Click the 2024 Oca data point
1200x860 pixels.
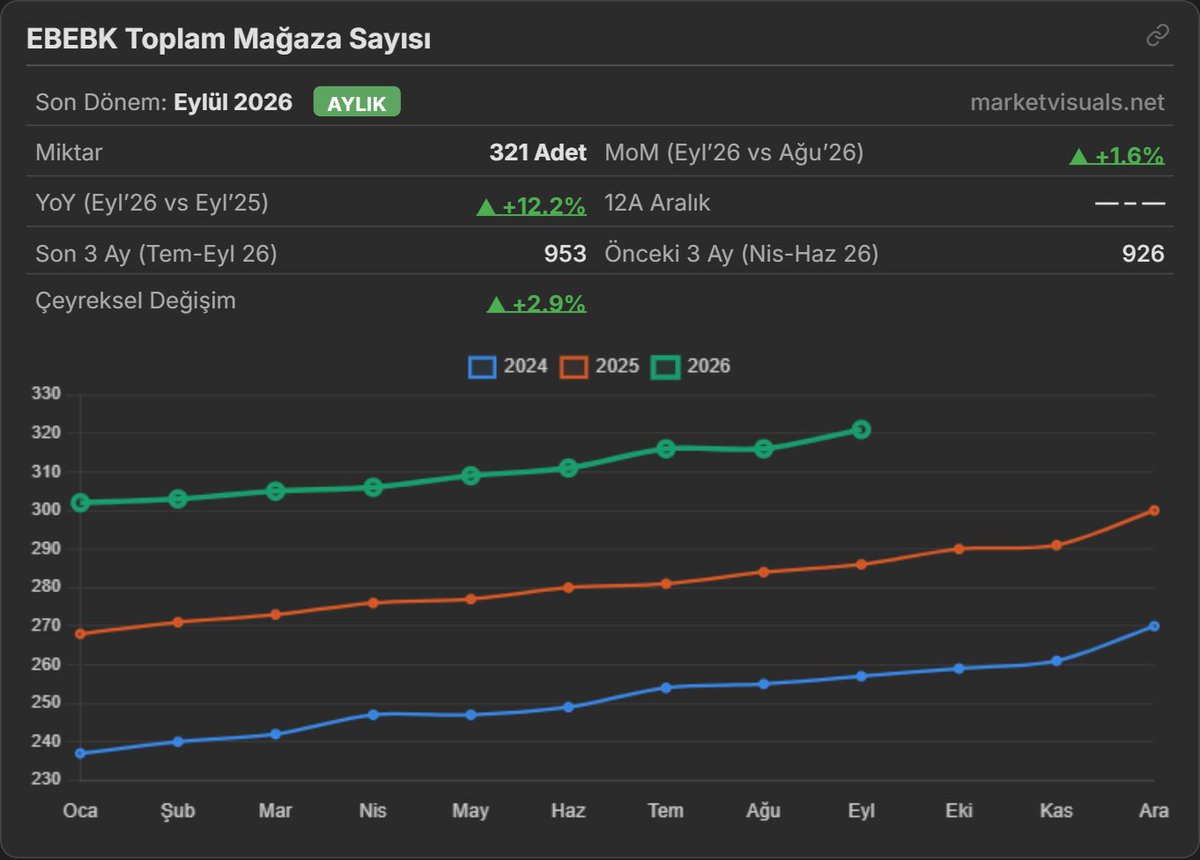[80, 753]
